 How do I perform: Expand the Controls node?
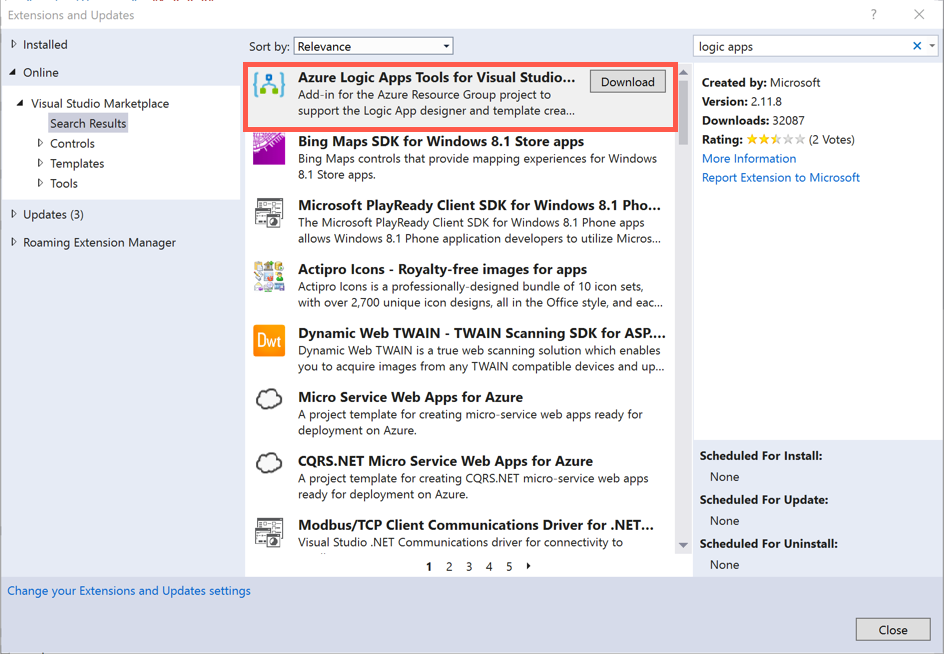(40, 143)
